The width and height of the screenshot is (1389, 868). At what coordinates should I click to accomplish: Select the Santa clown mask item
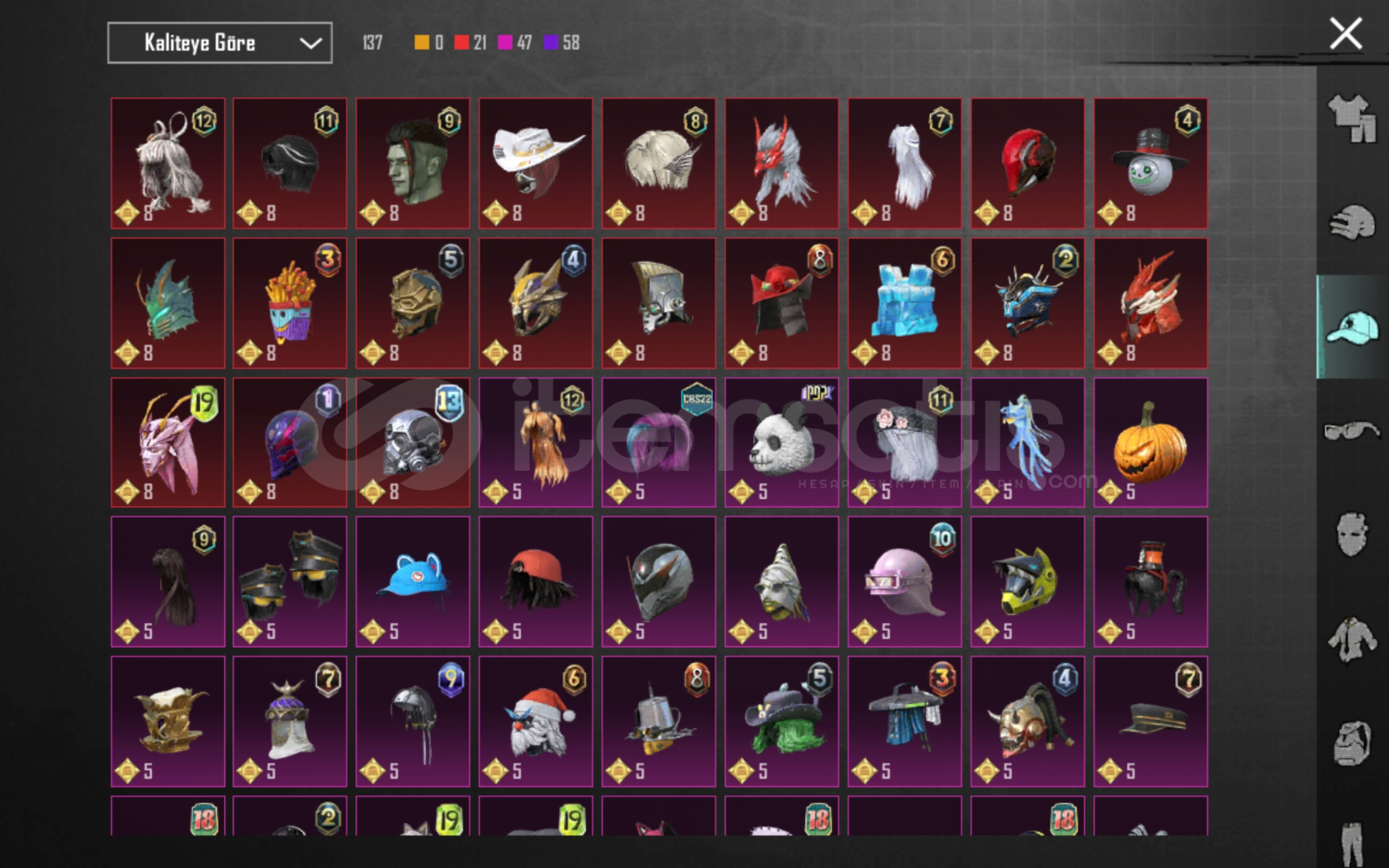pos(536,722)
